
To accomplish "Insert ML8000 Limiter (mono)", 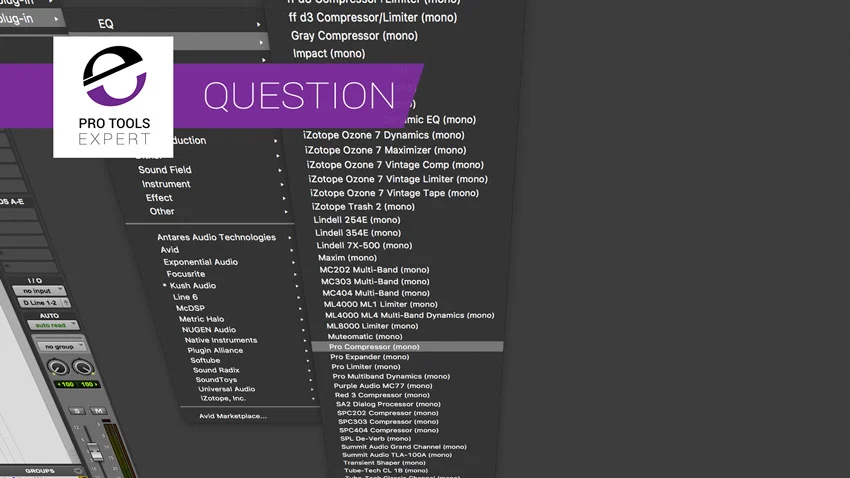I will (372, 326).
